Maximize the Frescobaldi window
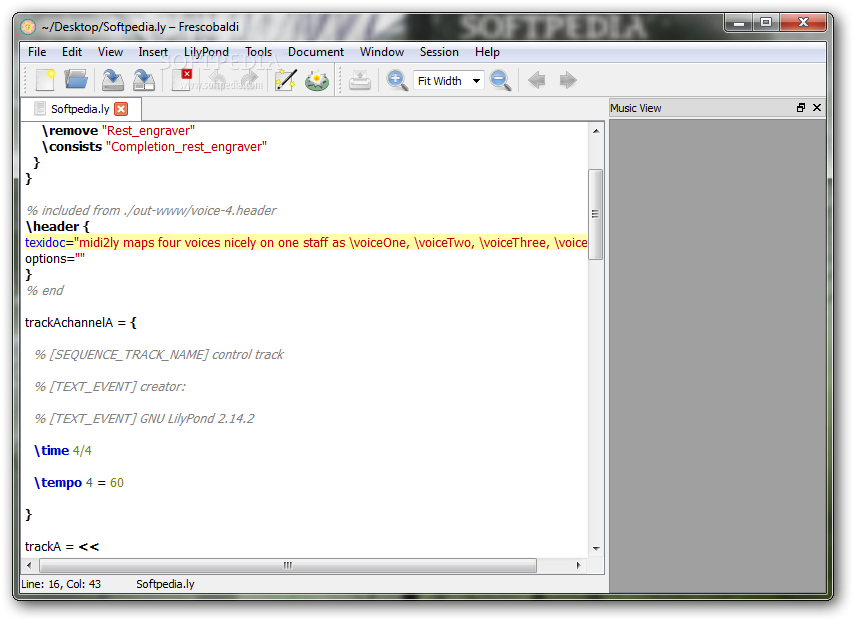Screen dimensions: 854x621 point(766,23)
